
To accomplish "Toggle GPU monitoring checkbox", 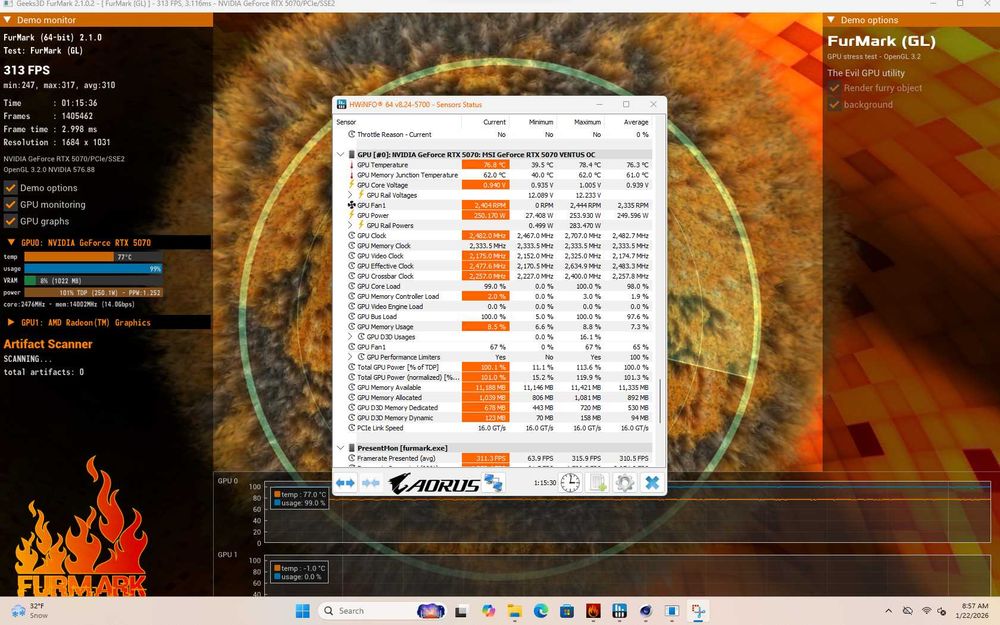I will tap(10, 204).
